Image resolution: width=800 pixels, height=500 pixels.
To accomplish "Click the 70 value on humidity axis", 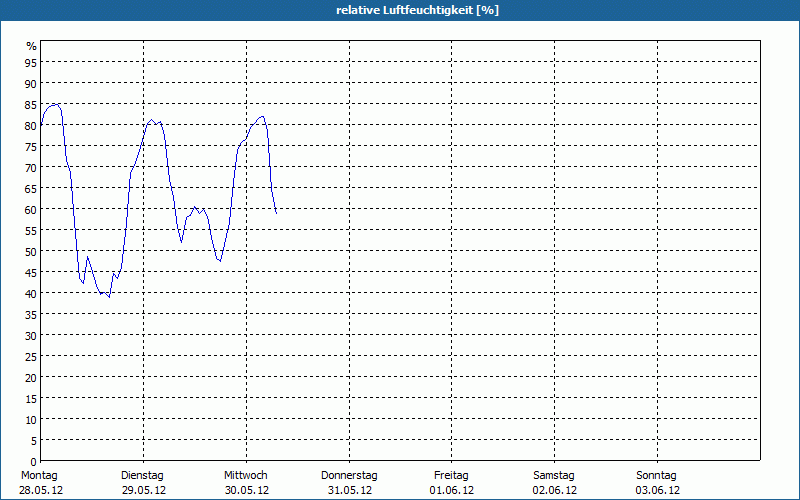I will click(x=31, y=167).
